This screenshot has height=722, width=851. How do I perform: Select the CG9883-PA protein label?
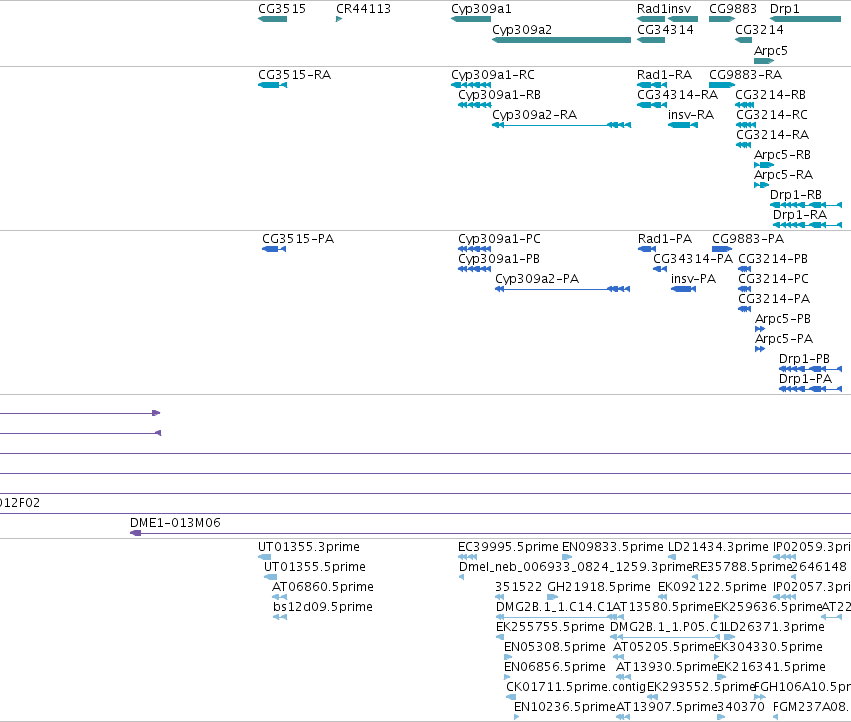click(x=748, y=239)
